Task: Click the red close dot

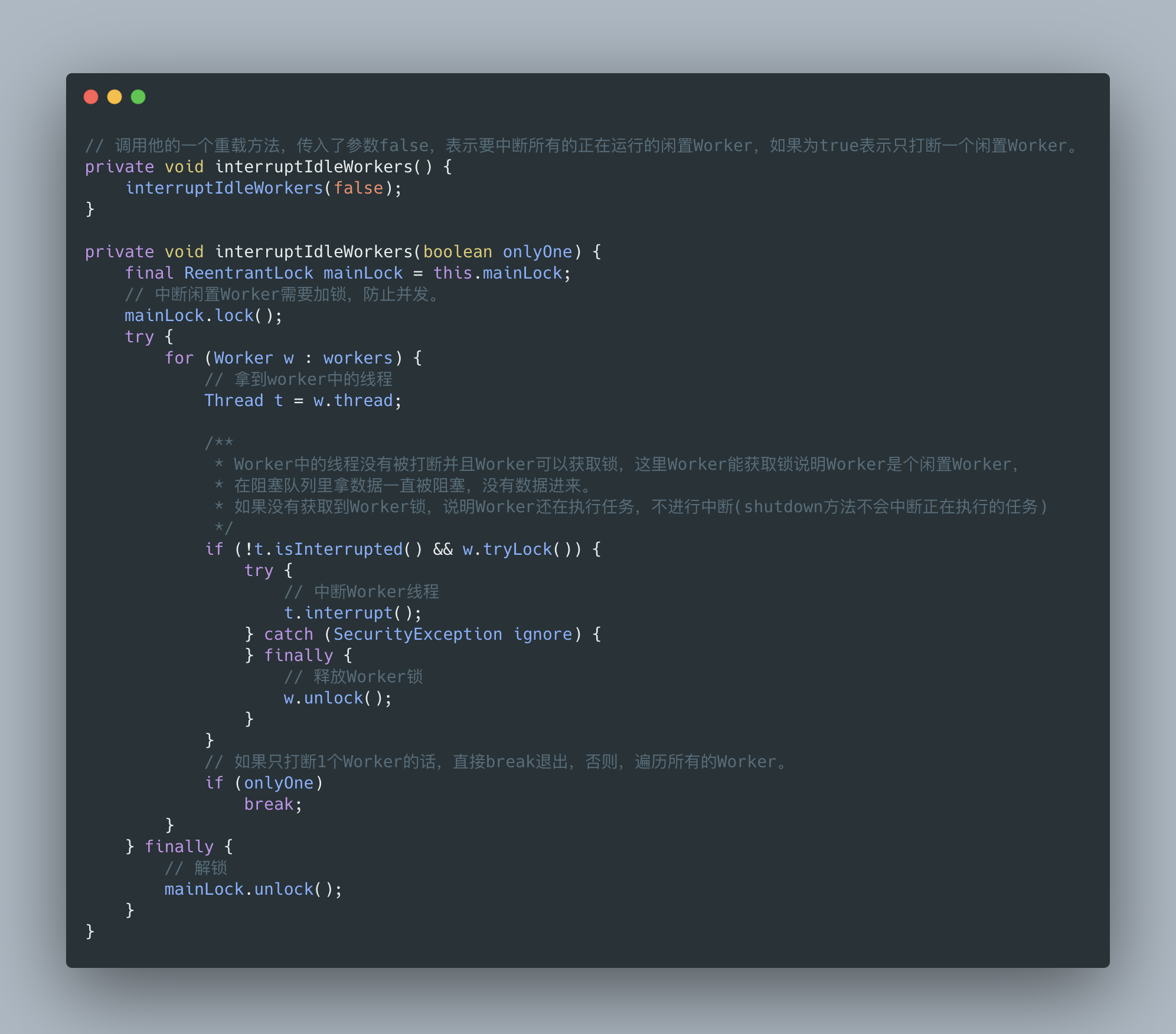Action: pos(91,97)
